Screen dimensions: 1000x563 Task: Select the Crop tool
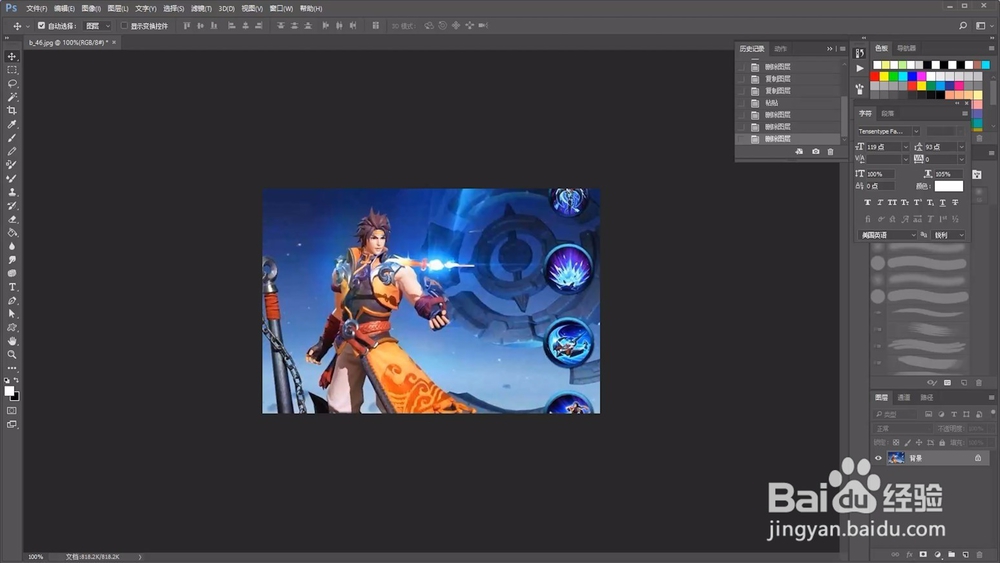[11, 110]
